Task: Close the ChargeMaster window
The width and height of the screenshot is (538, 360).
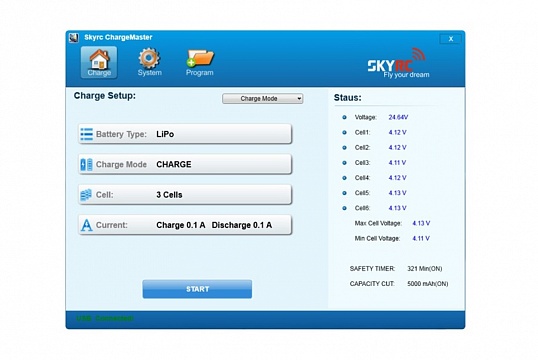Action: pyautogui.click(x=451, y=39)
